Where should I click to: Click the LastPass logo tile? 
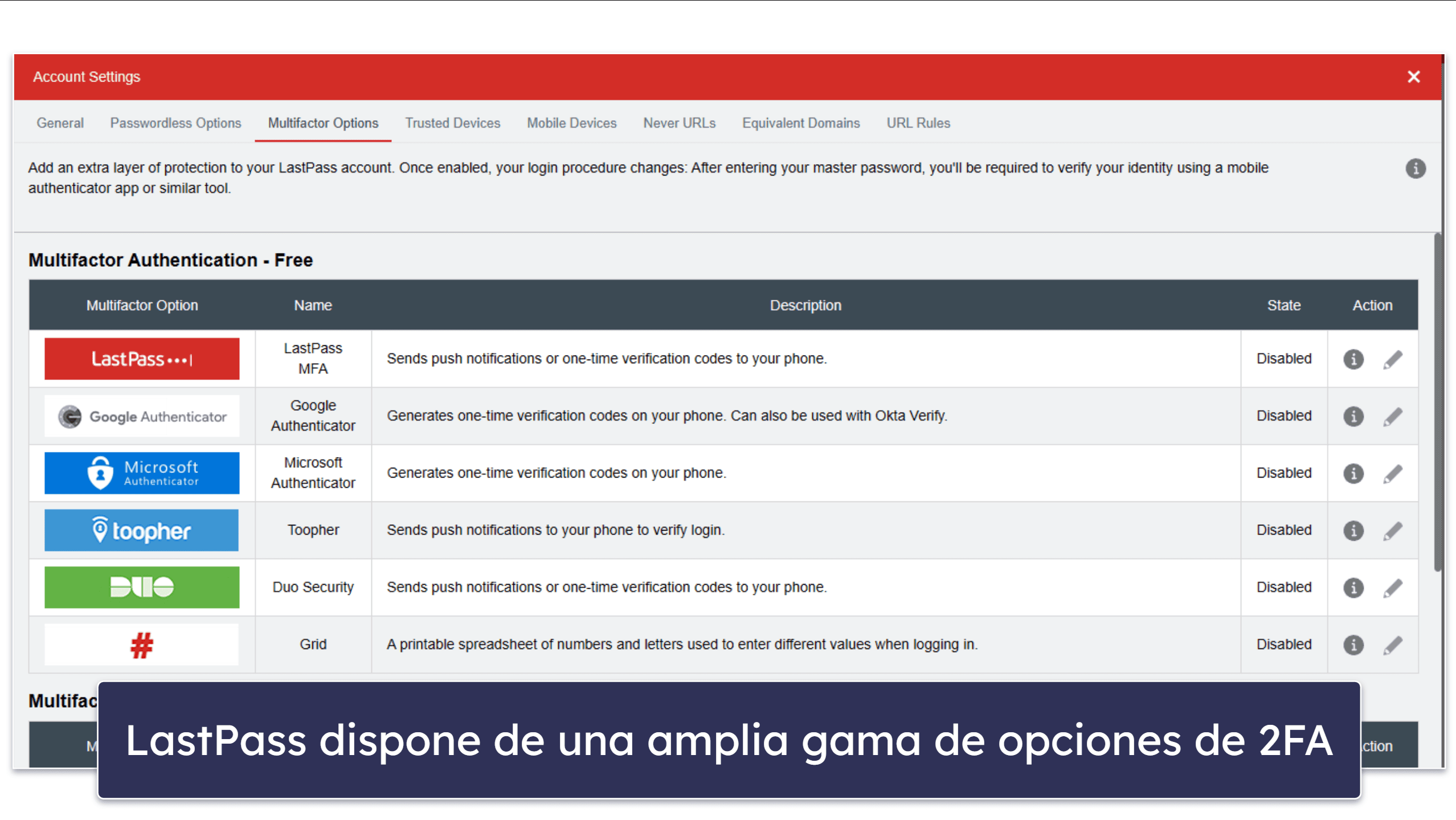click(142, 358)
